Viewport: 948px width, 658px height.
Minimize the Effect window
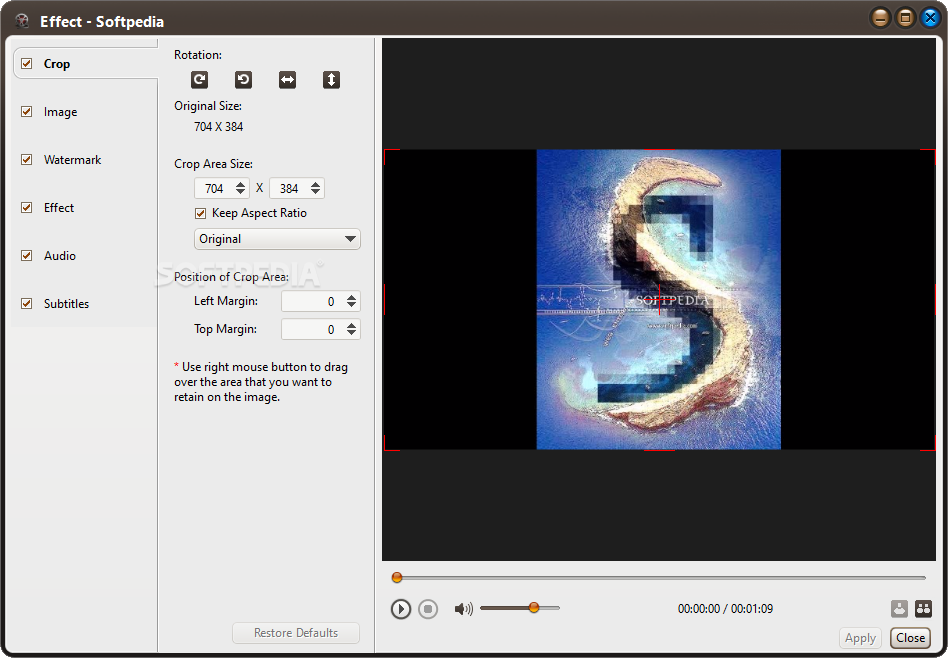880,18
